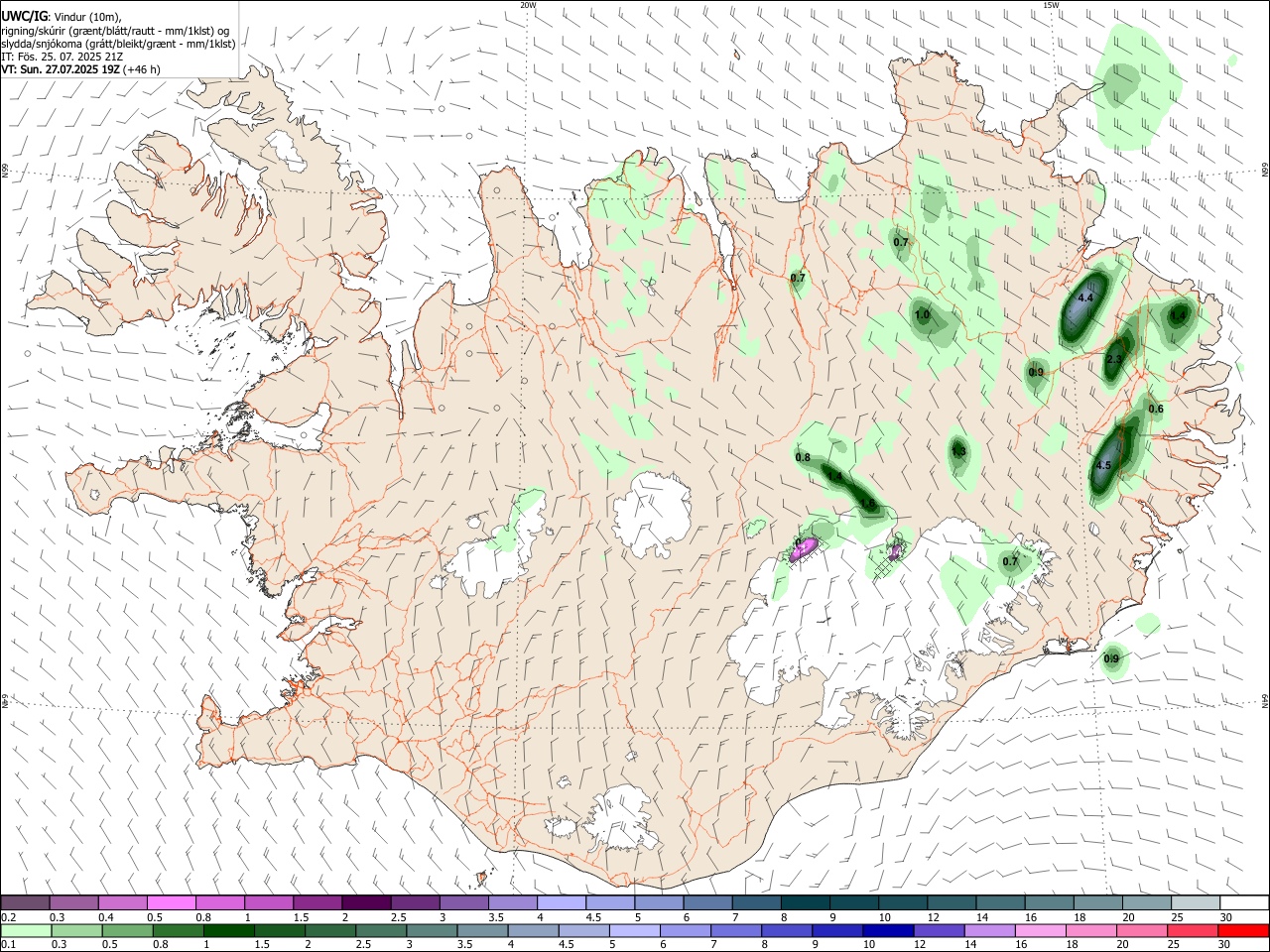Pick the darkest purple 2–2.5 upper swatch
Image resolution: width=1270 pixels, height=952 pixels.
pyautogui.click(x=365, y=902)
